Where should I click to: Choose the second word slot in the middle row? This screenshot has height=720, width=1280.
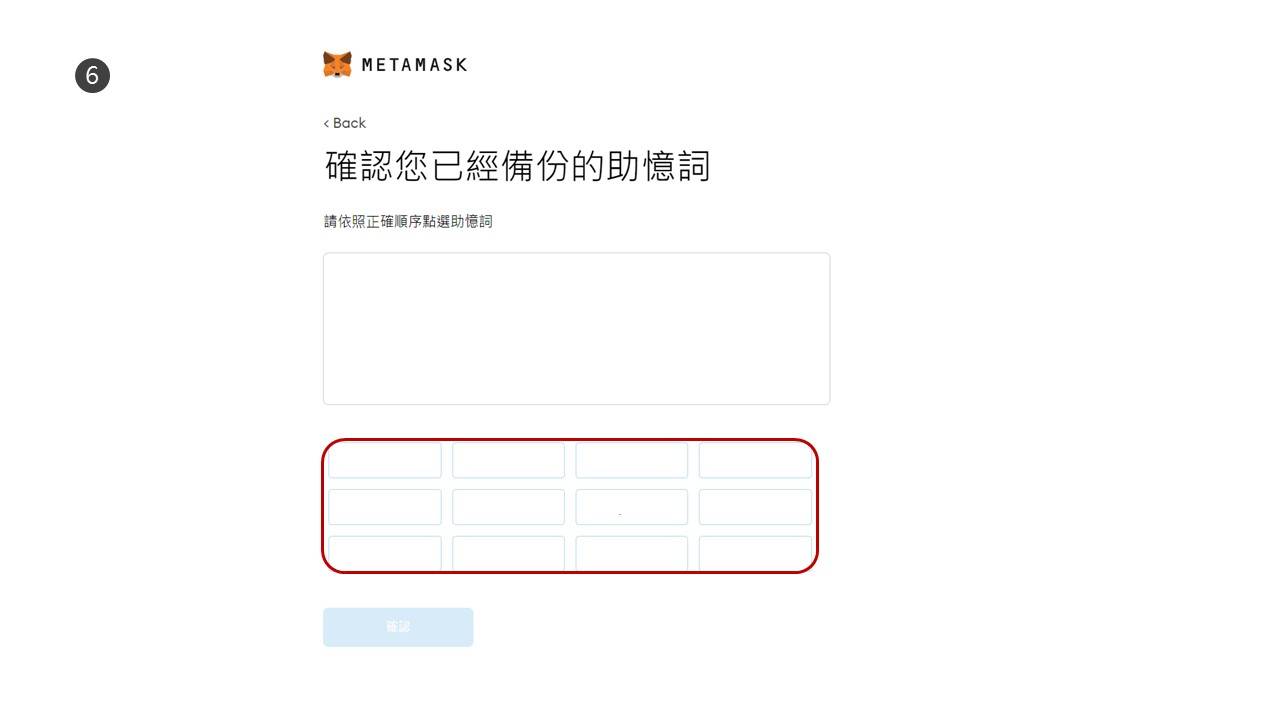tap(508, 507)
